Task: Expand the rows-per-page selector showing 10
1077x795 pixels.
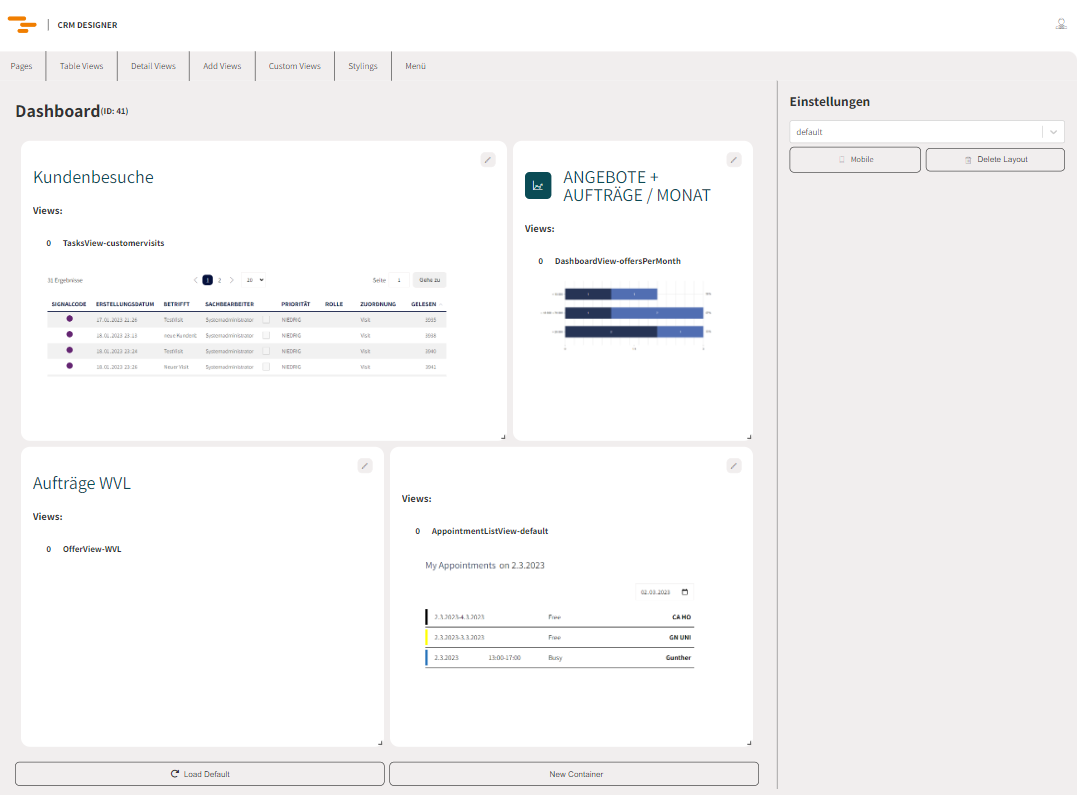Action: pyautogui.click(x=255, y=281)
